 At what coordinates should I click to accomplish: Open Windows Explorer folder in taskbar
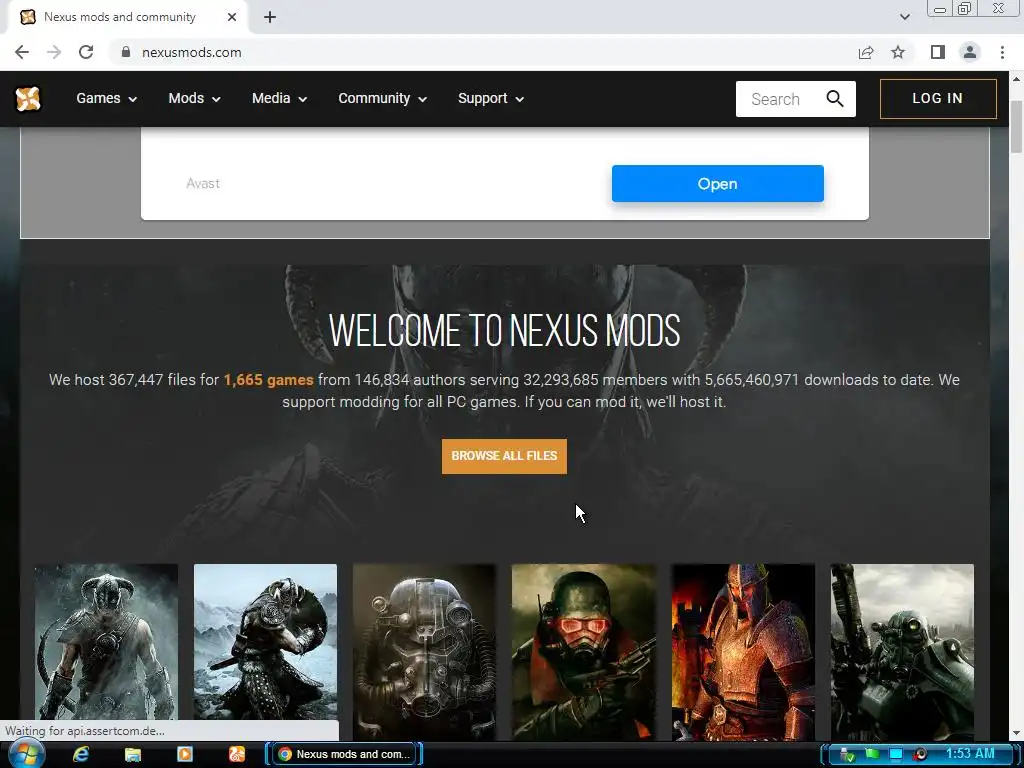133,754
